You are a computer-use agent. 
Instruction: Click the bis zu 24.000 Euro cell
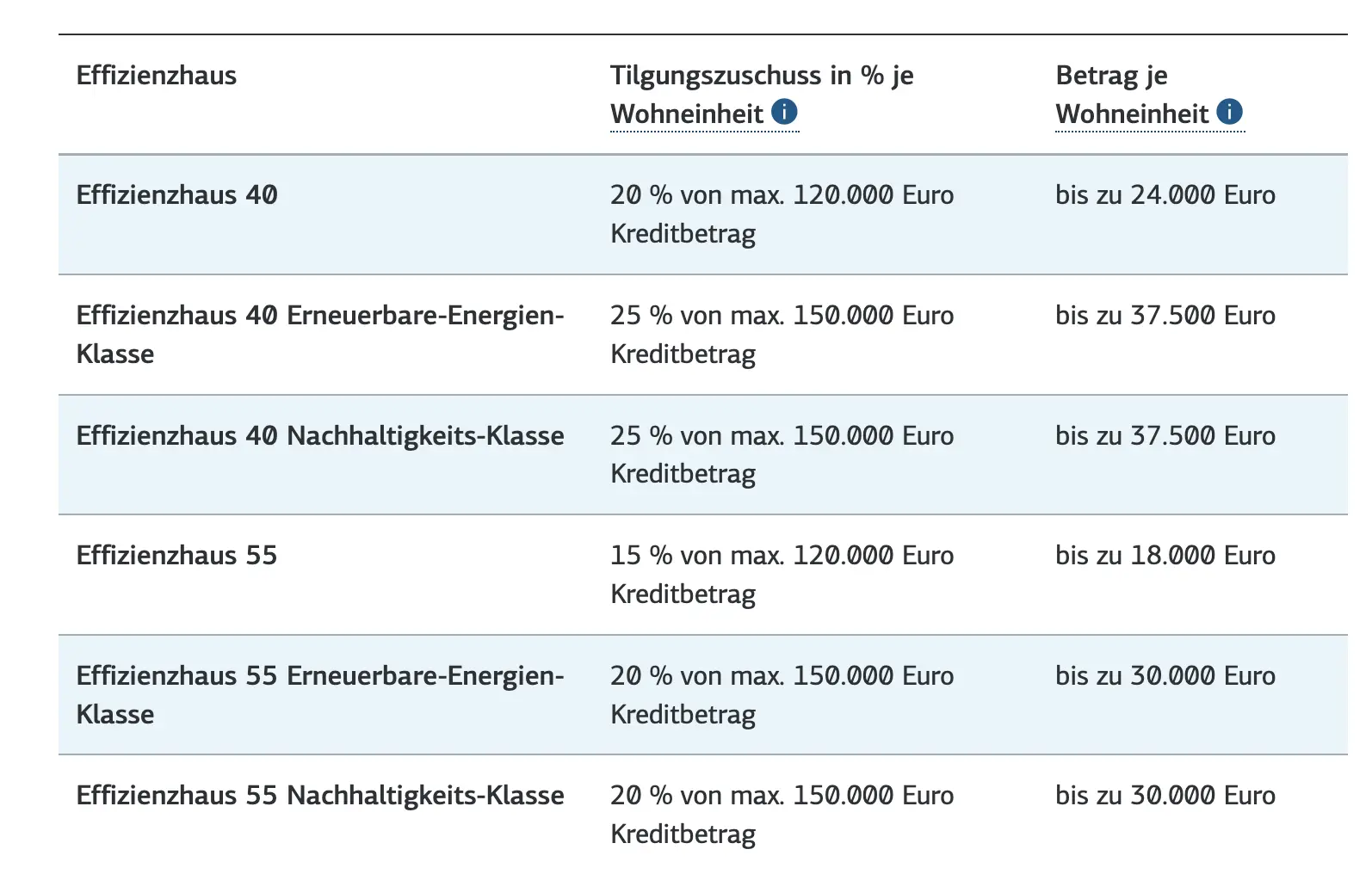point(1165,195)
